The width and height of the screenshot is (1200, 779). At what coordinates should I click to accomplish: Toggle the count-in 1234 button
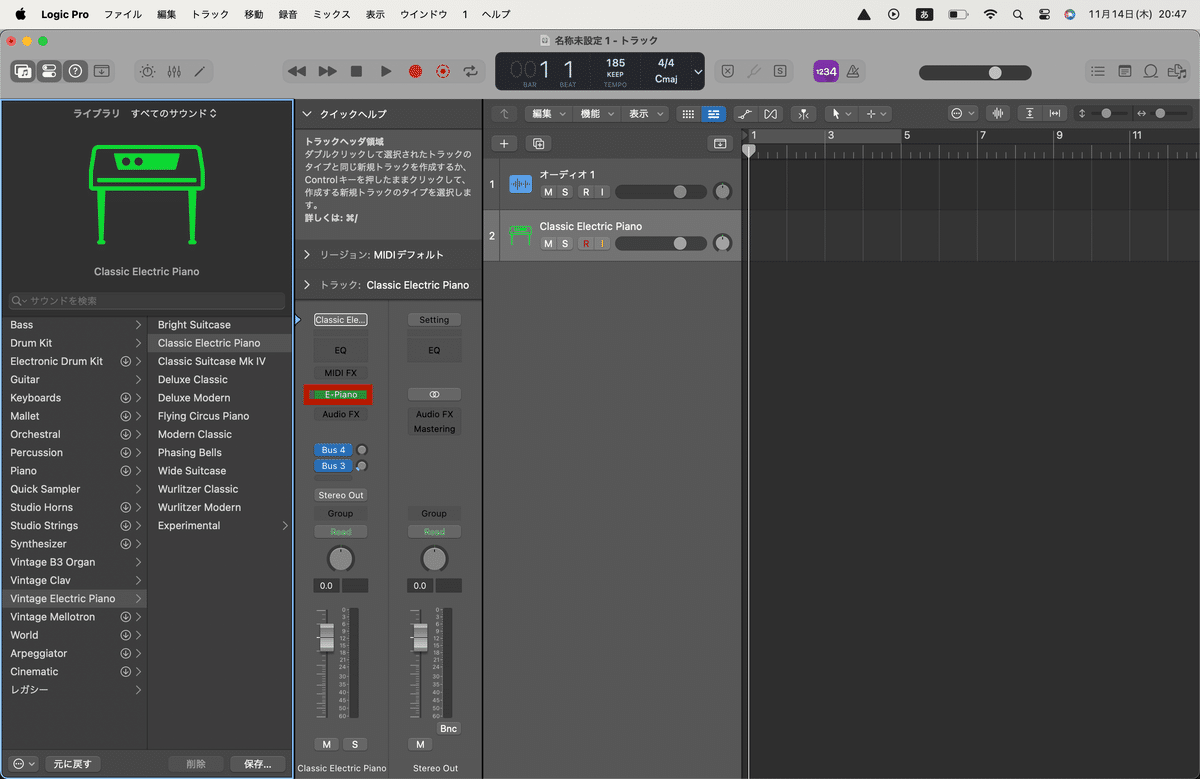(826, 71)
